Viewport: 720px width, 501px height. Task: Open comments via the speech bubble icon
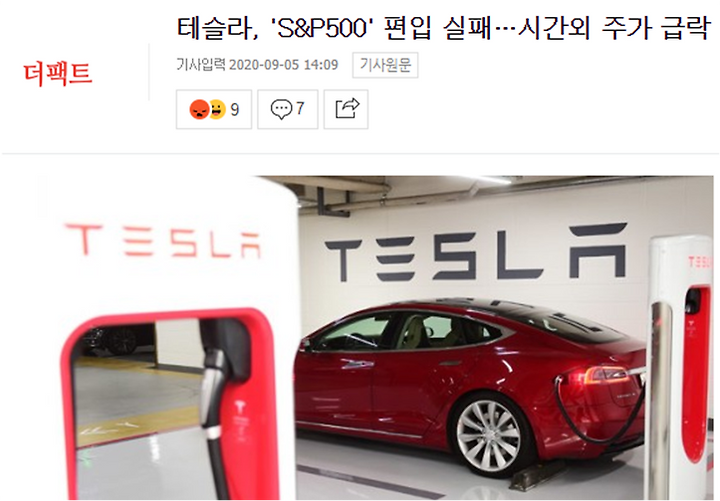281,109
